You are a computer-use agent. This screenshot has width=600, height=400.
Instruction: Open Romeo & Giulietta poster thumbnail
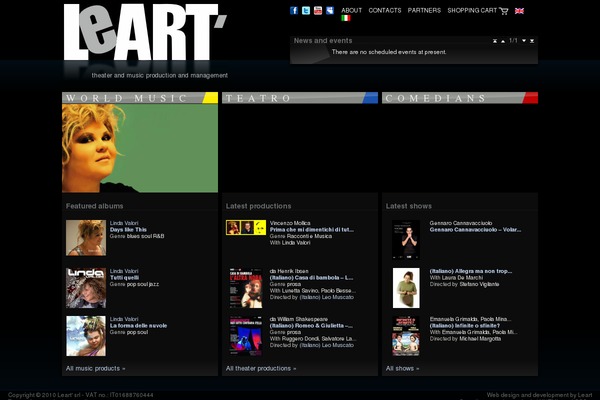pyautogui.click(x=246, y=336)
